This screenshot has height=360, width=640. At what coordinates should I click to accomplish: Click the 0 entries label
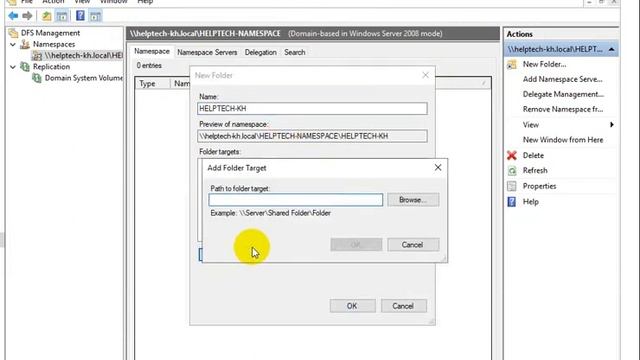coord(149,65)
